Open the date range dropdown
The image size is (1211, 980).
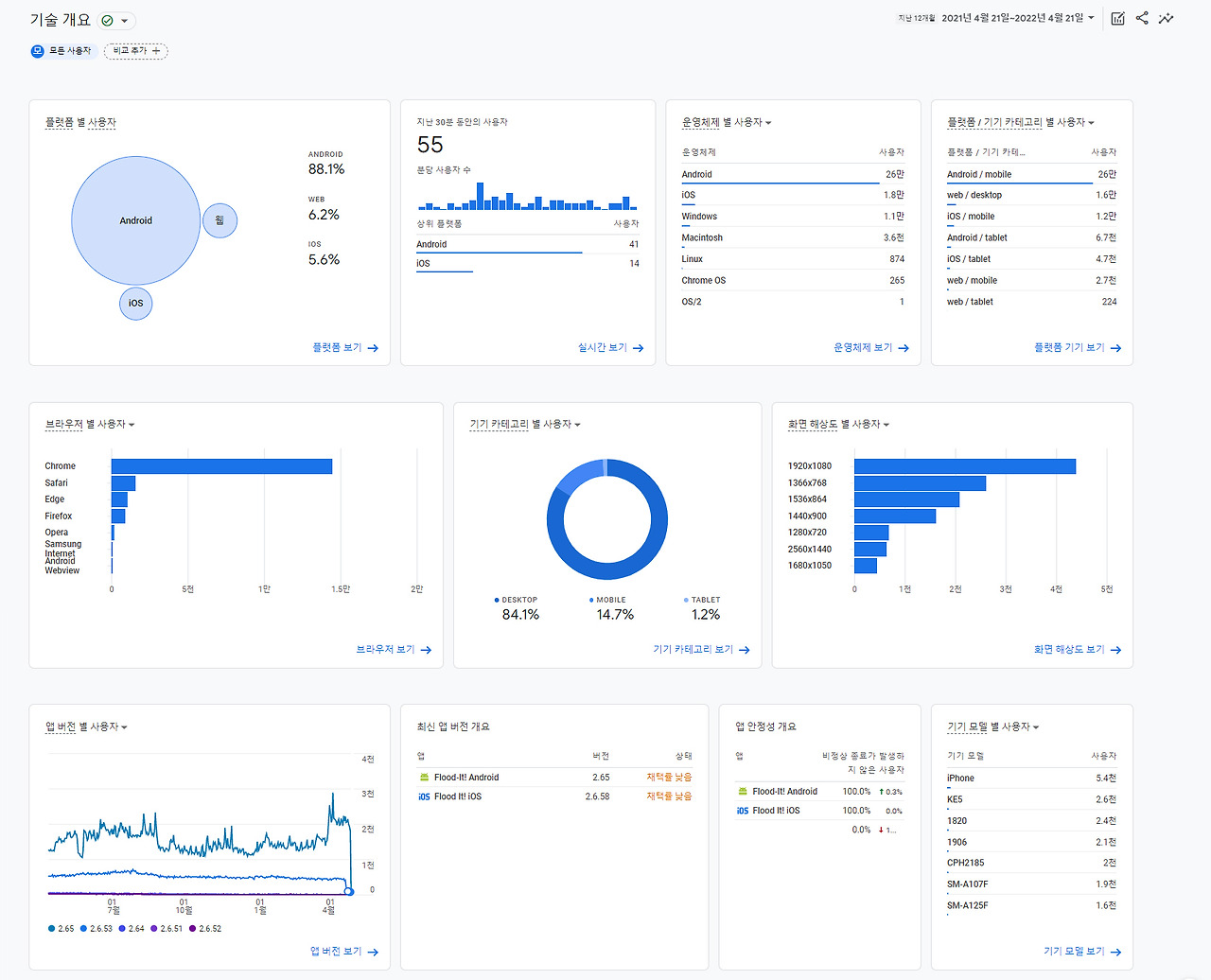tap(1018, 18)
